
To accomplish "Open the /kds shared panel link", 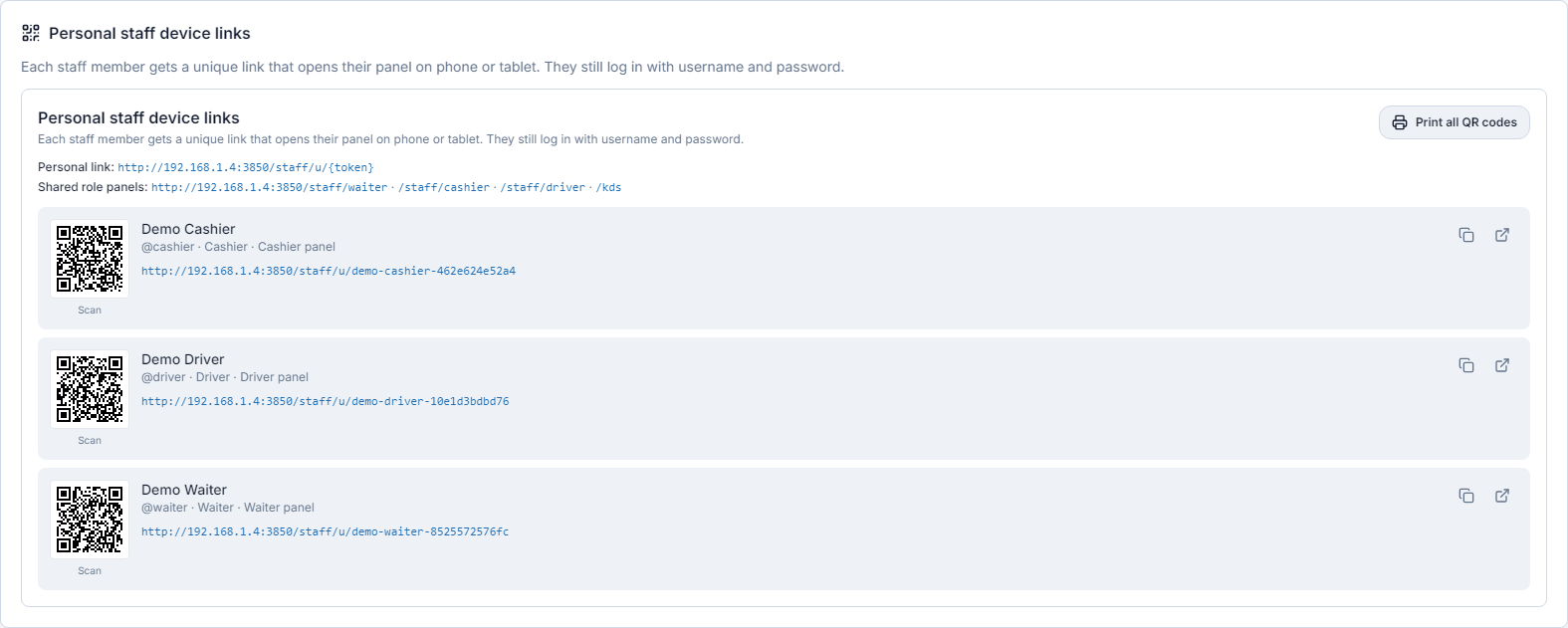I will click(608, 187).
